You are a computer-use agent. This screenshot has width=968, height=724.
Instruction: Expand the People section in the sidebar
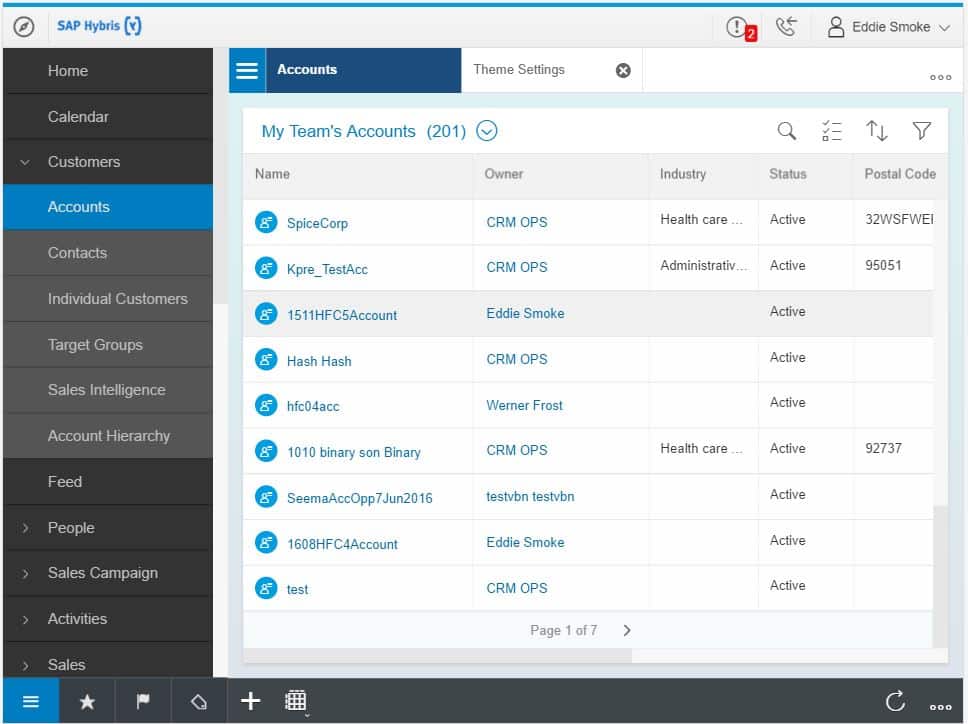coord(70,527)
